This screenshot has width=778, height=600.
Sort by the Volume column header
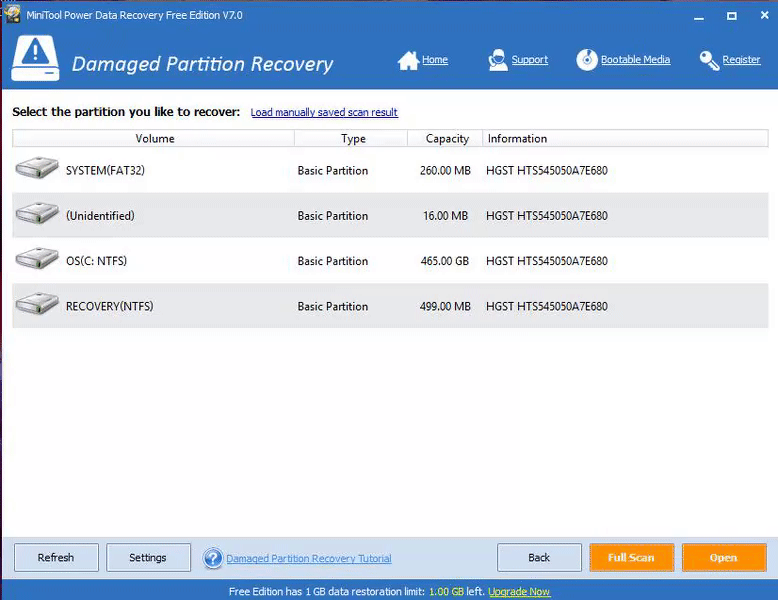(154, 138)
